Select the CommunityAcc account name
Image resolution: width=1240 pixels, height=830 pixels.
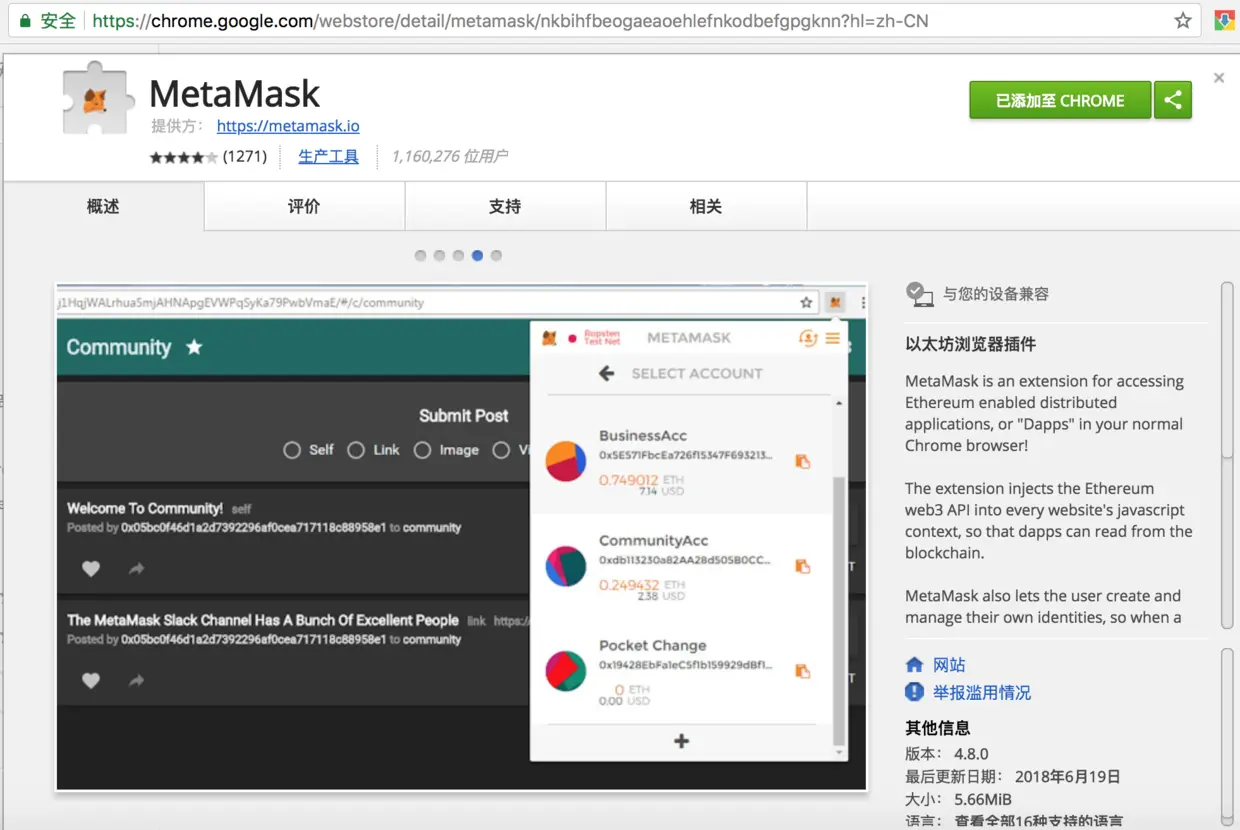(x=654, y=541)
